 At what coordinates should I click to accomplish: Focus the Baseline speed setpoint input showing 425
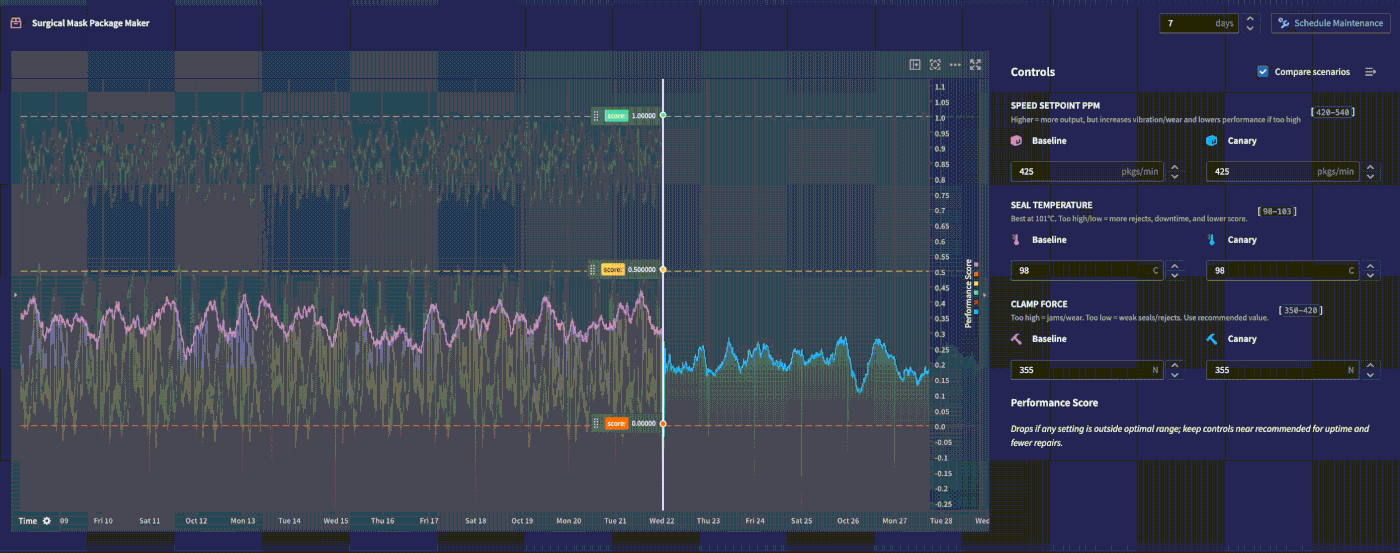click(x=1088, y=172)
